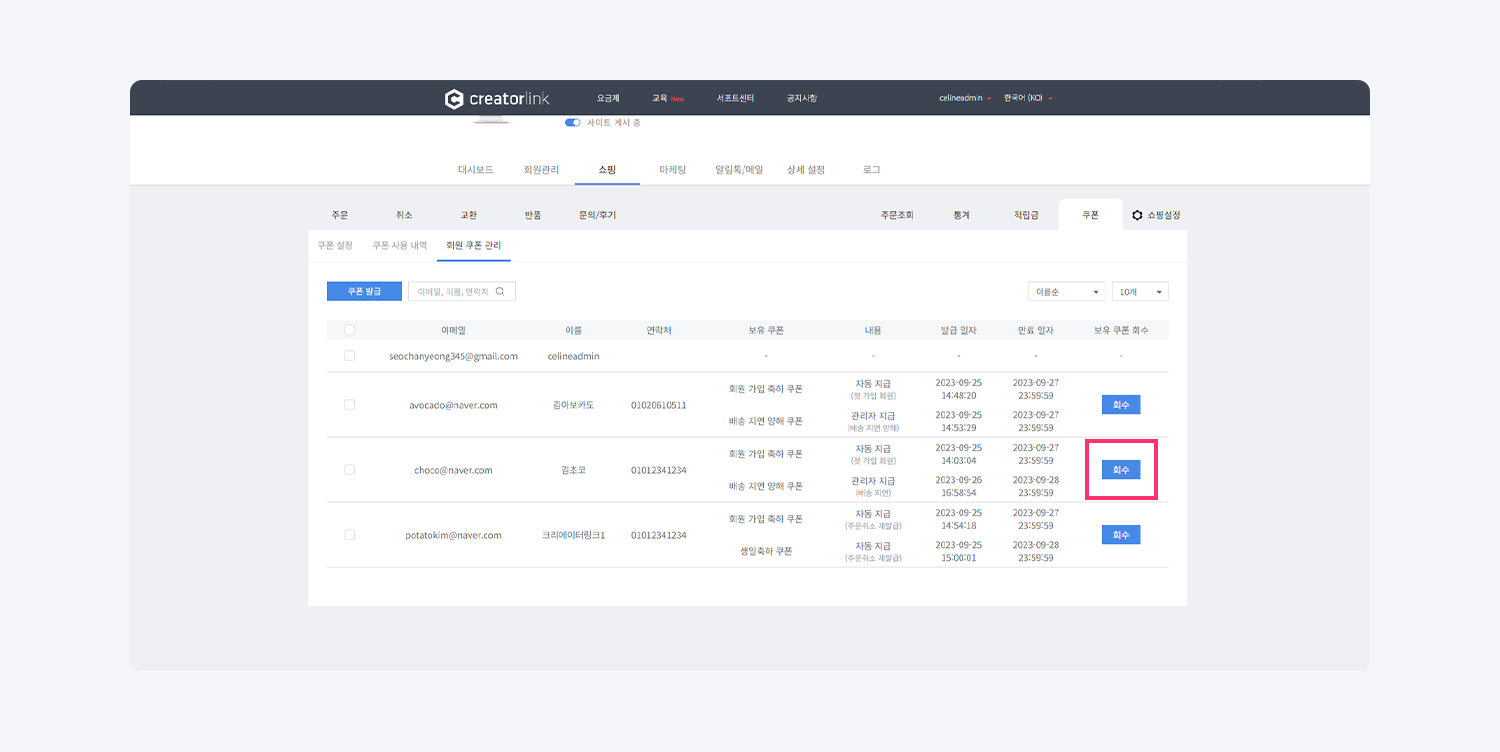Open 서포트센터 in the top menu
The width and height of the screenshot is (1500, 752).
(x=735, y=99)
